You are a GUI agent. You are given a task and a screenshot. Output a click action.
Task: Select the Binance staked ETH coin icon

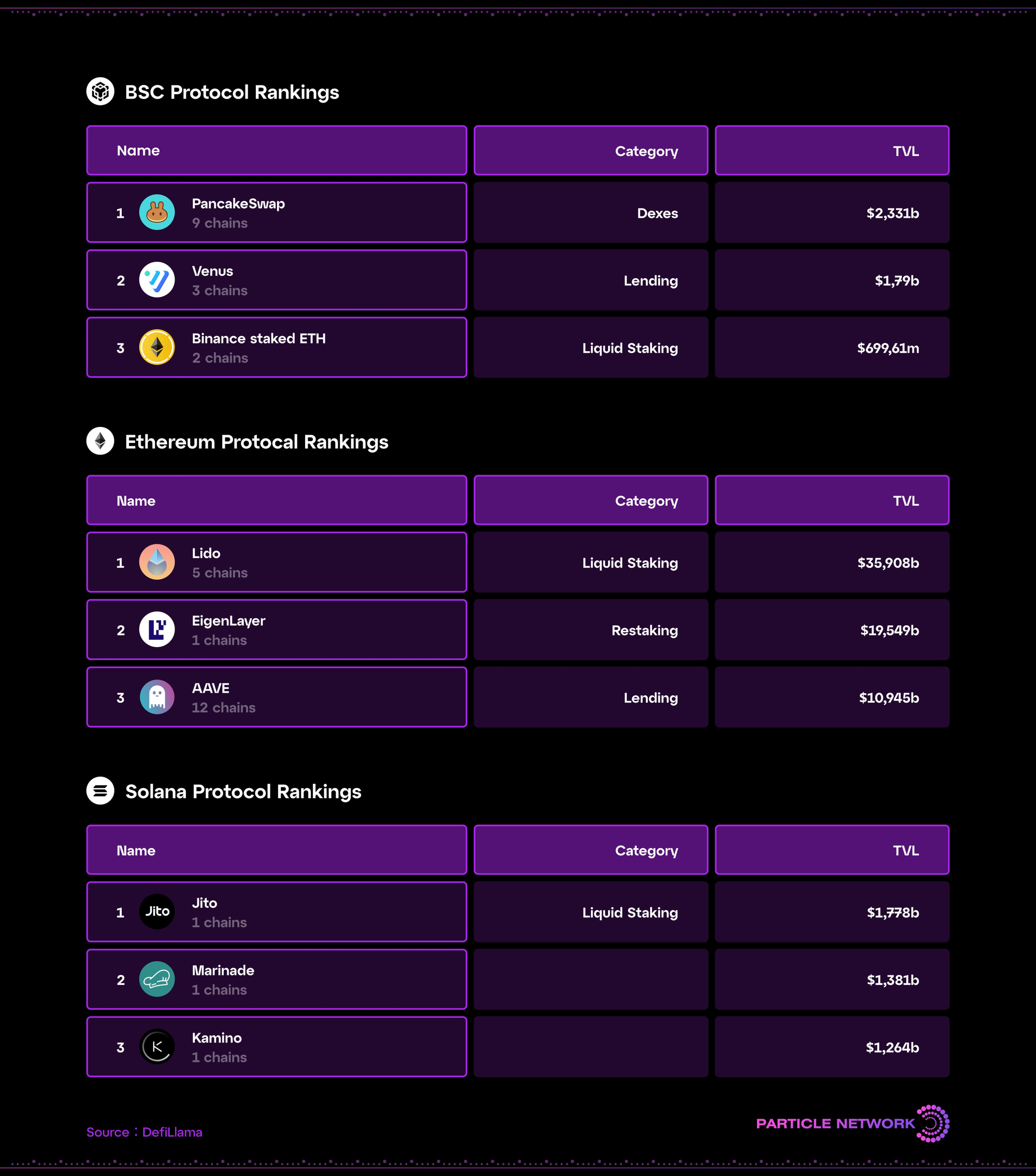point(157,347)
